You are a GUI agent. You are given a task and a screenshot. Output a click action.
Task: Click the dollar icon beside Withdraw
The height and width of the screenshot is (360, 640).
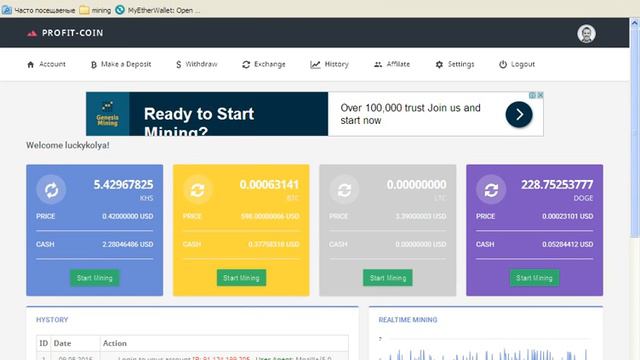[178, 64]
